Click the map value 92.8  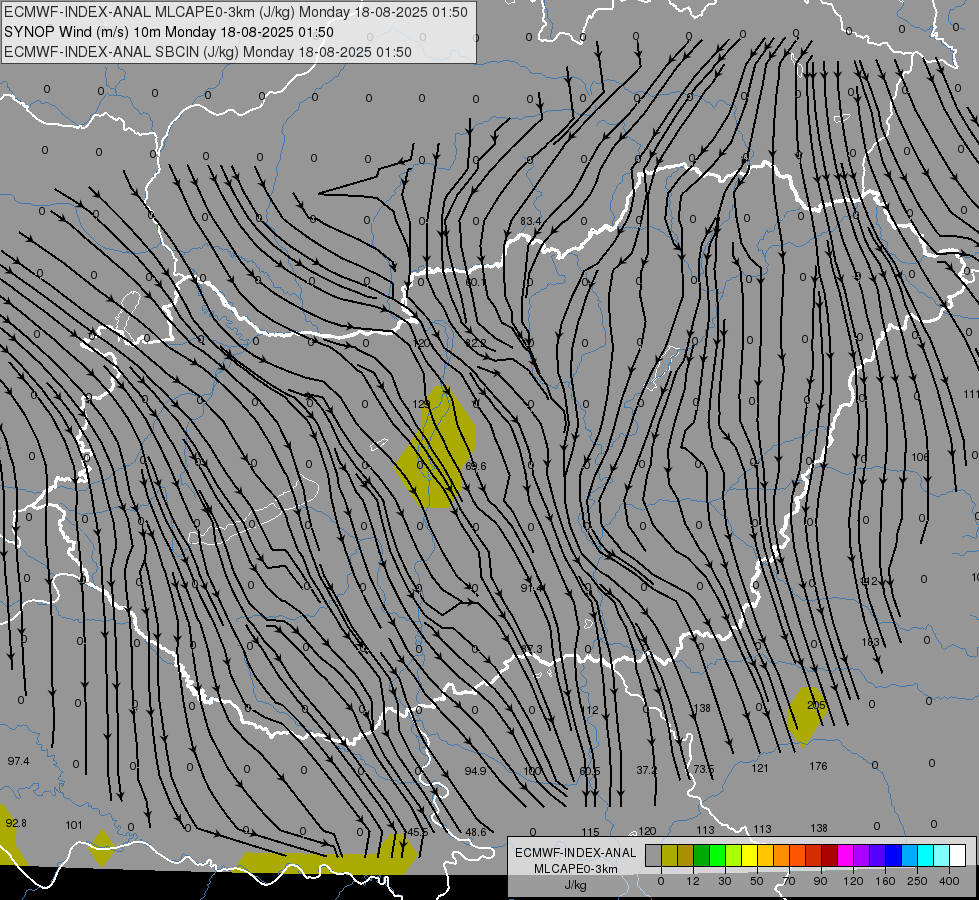coord(16,823)
